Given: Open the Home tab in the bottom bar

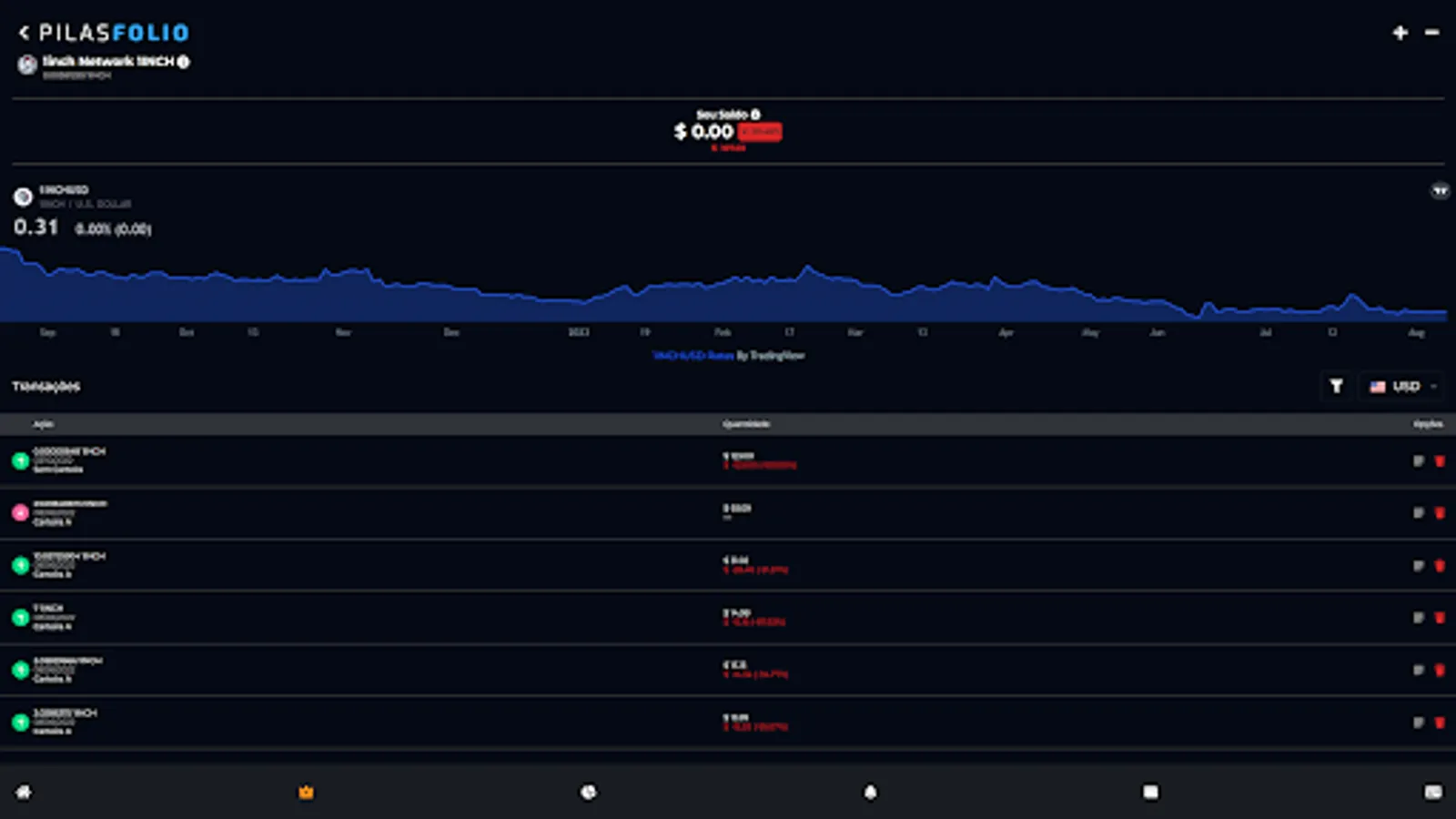Looking at the screenshot, I should (x=24, y=792).
